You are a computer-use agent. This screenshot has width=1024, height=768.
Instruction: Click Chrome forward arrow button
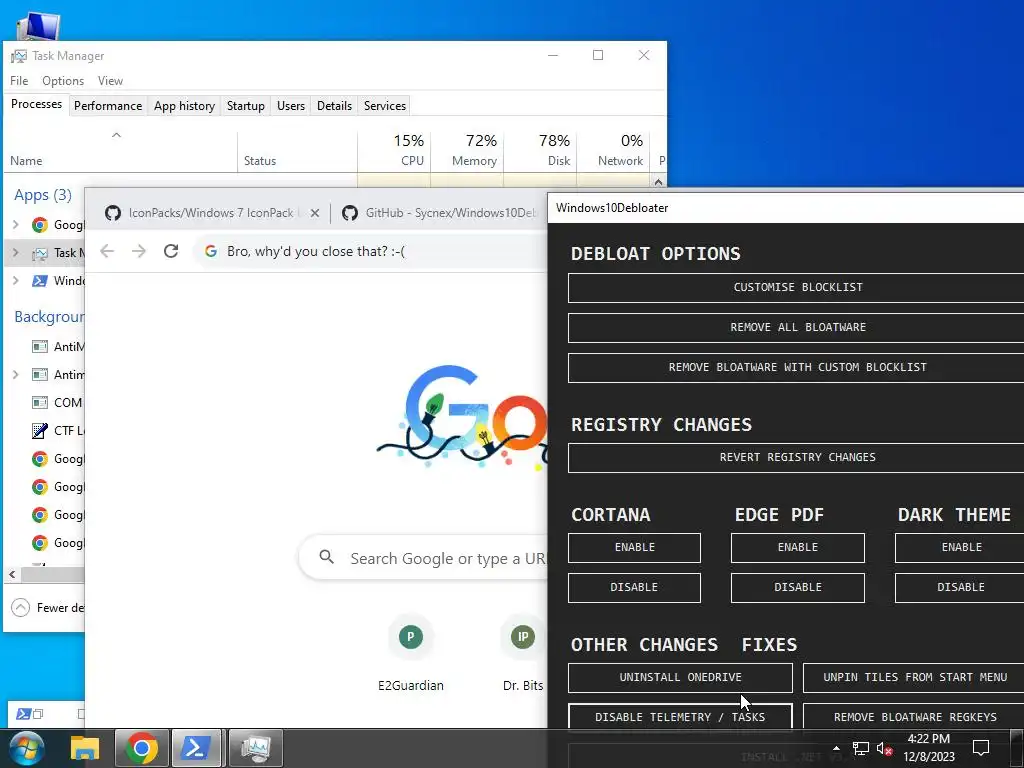coord(138,251)
